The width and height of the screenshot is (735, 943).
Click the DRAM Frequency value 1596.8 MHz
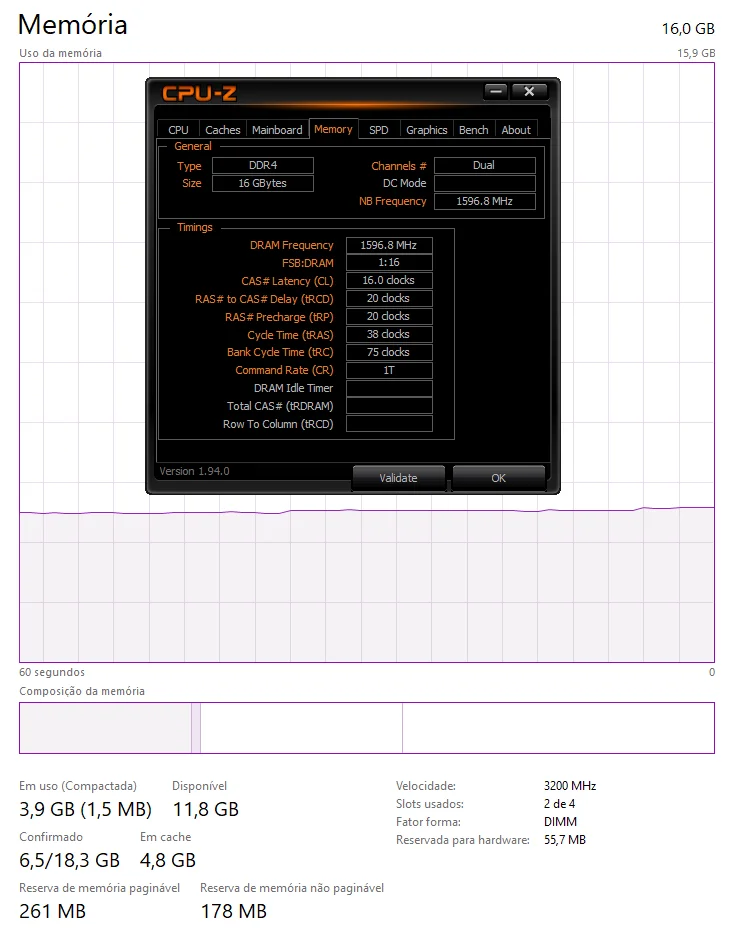[x=389, y=245]
